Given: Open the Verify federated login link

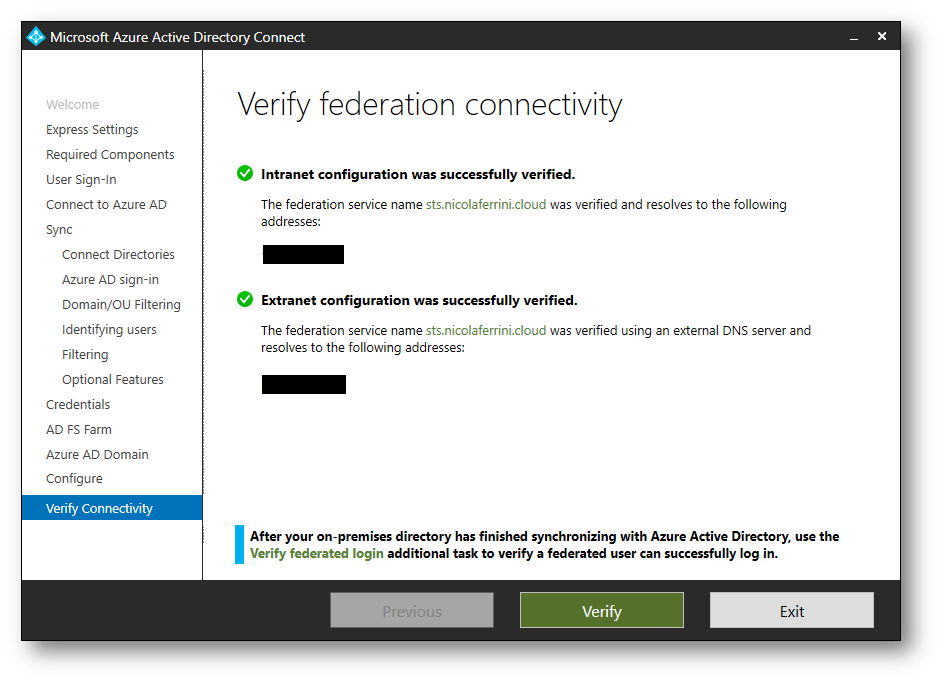Looking at the screenshot, I should pos(316,553).
